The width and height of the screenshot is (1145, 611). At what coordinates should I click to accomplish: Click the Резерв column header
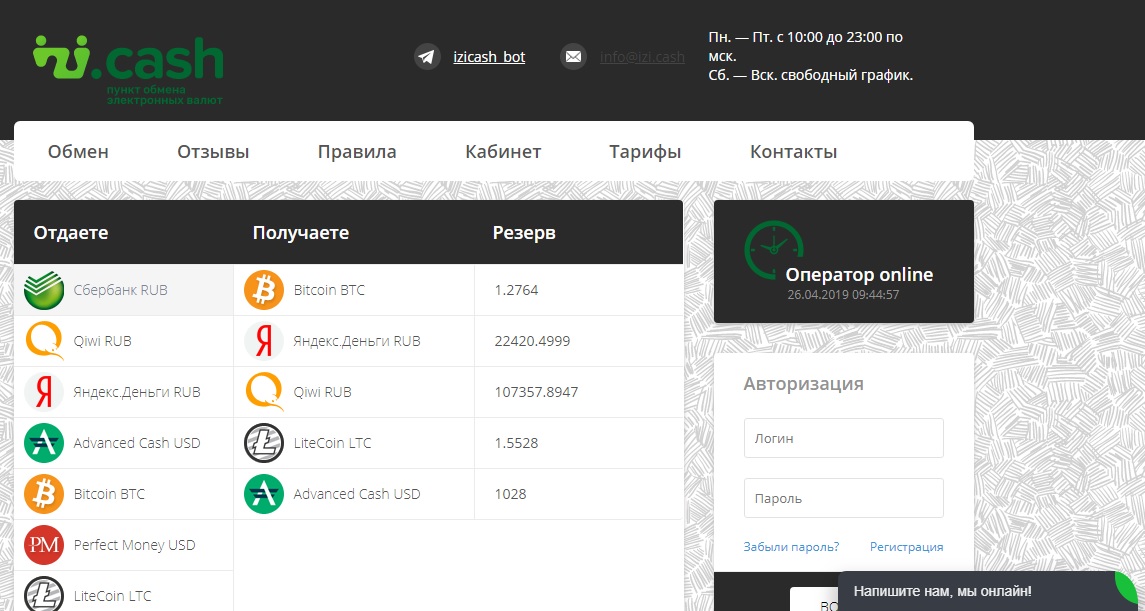coord(524,233)
